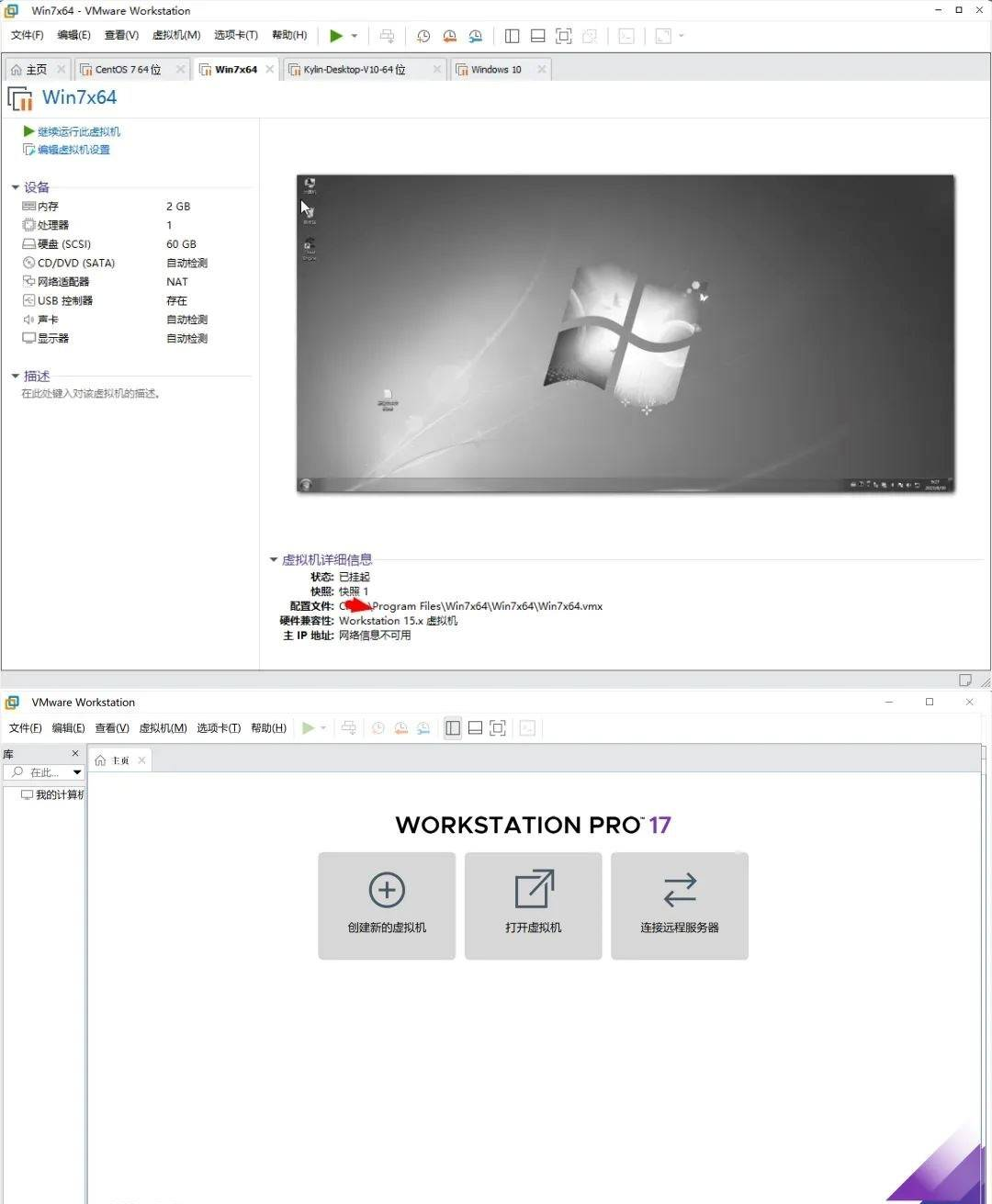Close the Kylin-Desktop-V10-64 位 tab
Image resolution: width=992 pixels, height=1204 pixels.
[x=437, y=69]
